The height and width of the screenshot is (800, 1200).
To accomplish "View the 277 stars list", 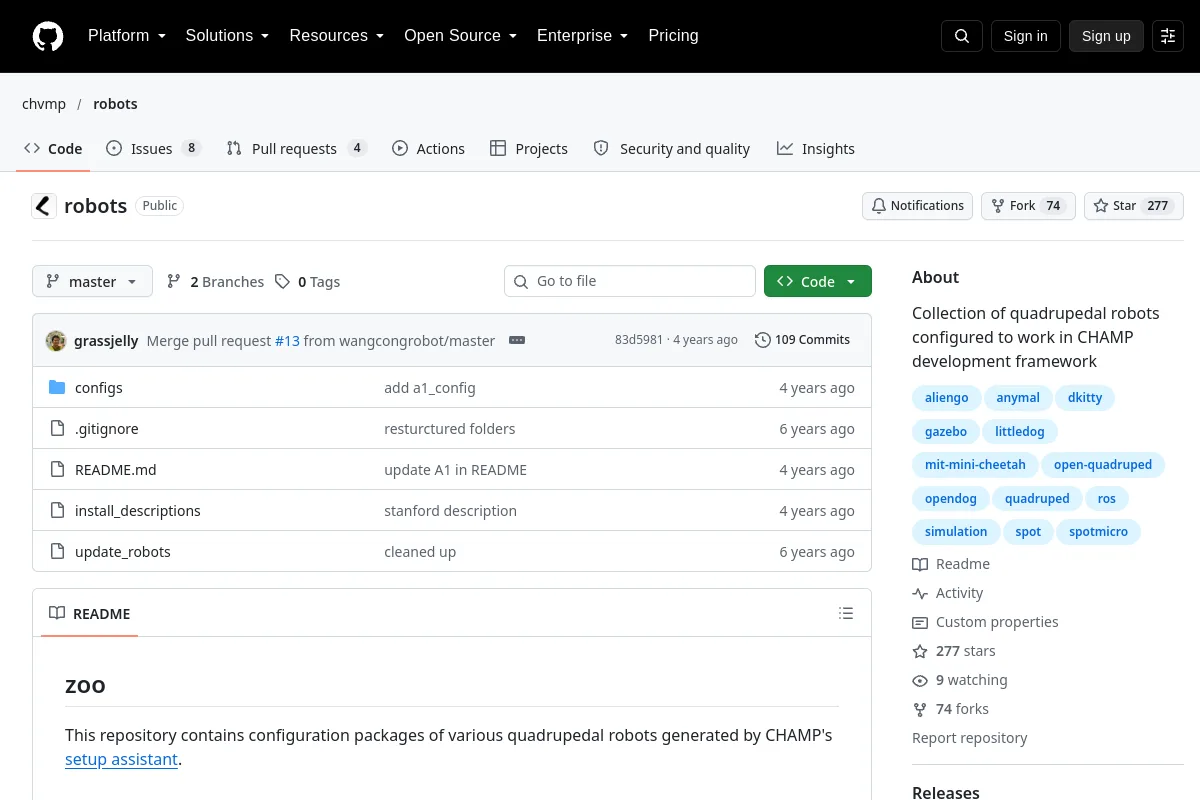I will (x=954, y=651).
